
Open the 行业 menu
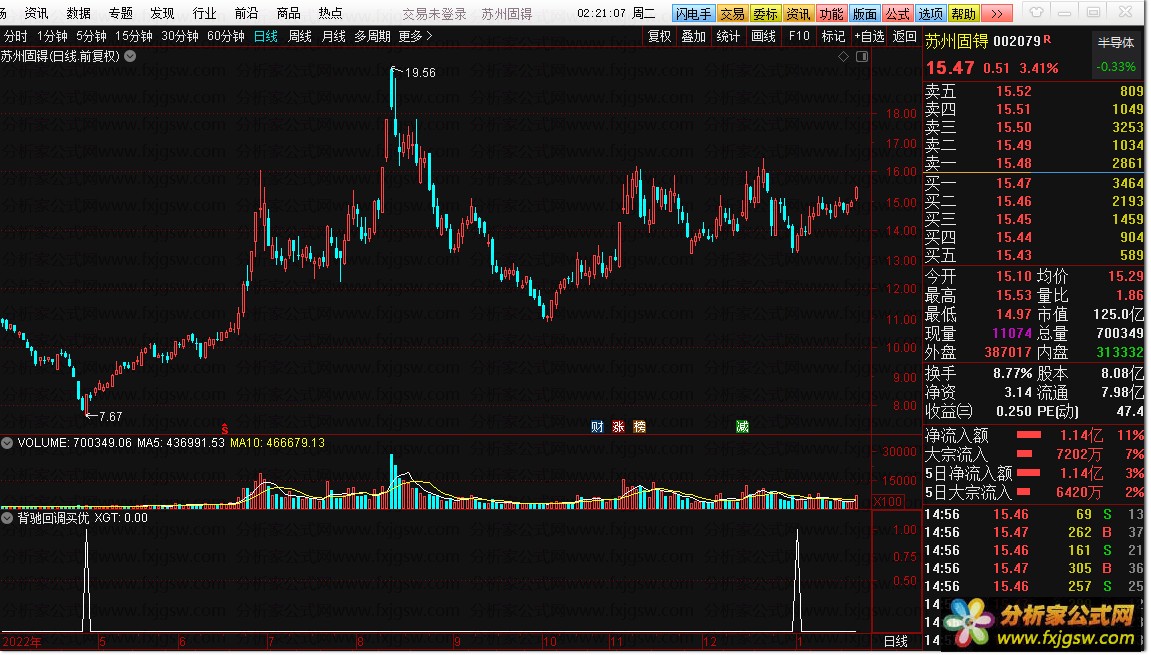204,13
